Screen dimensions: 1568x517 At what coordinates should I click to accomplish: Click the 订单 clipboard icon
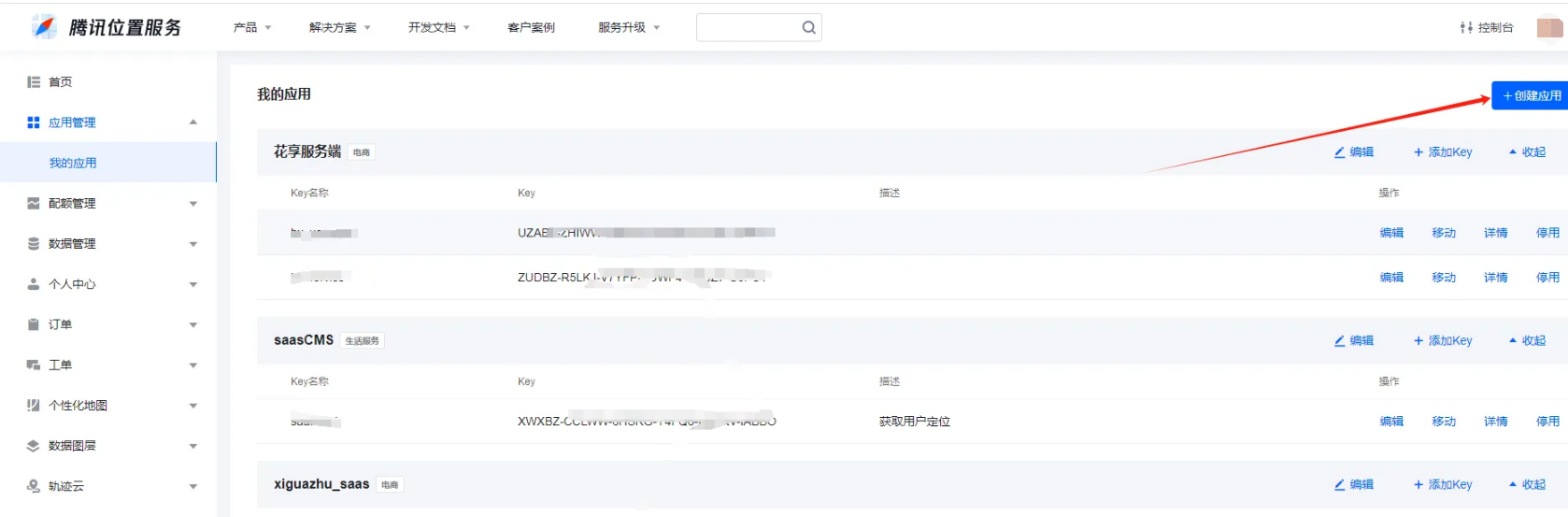coord(34,324)
